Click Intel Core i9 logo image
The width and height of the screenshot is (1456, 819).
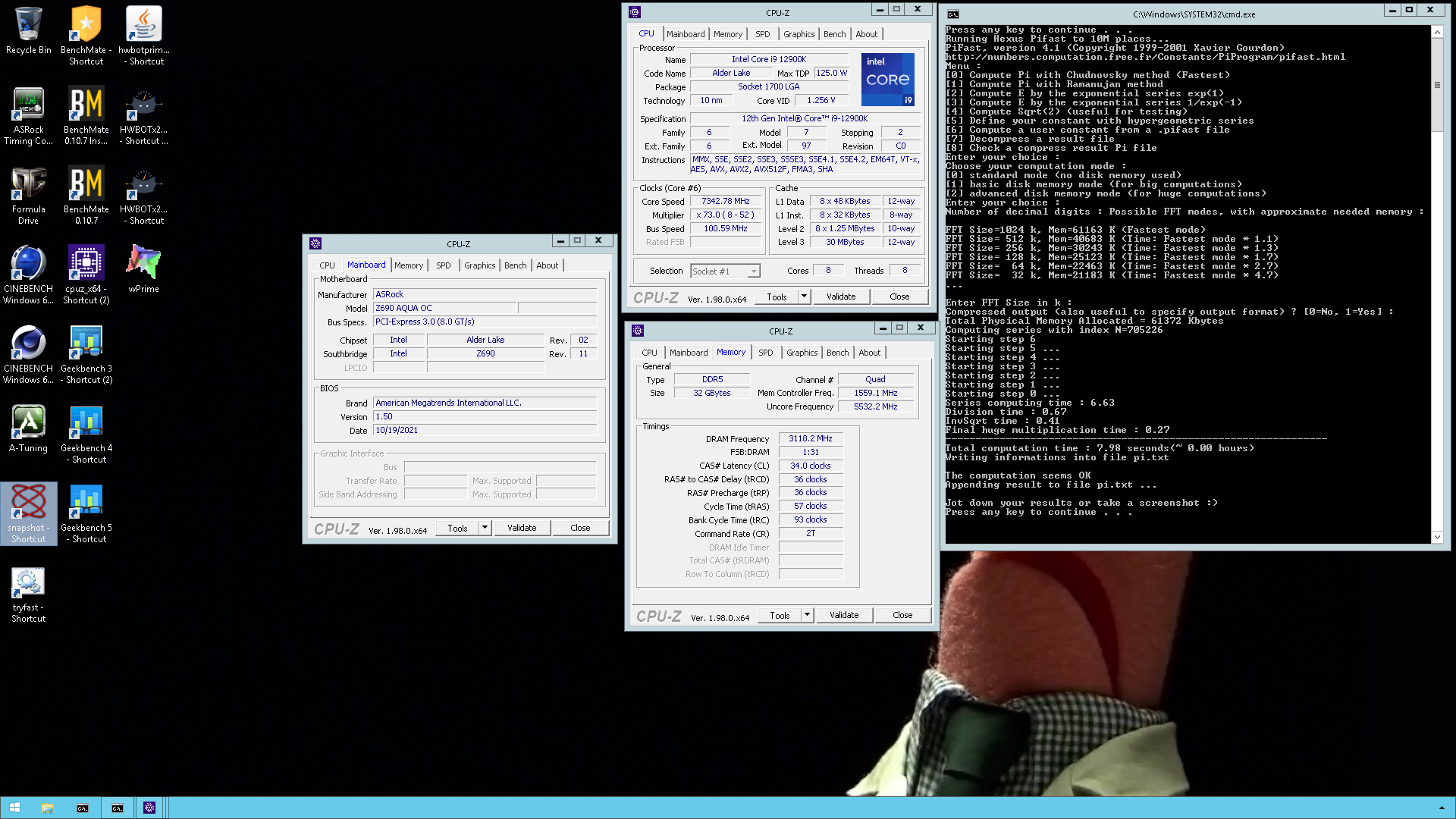tap(888, 80)
